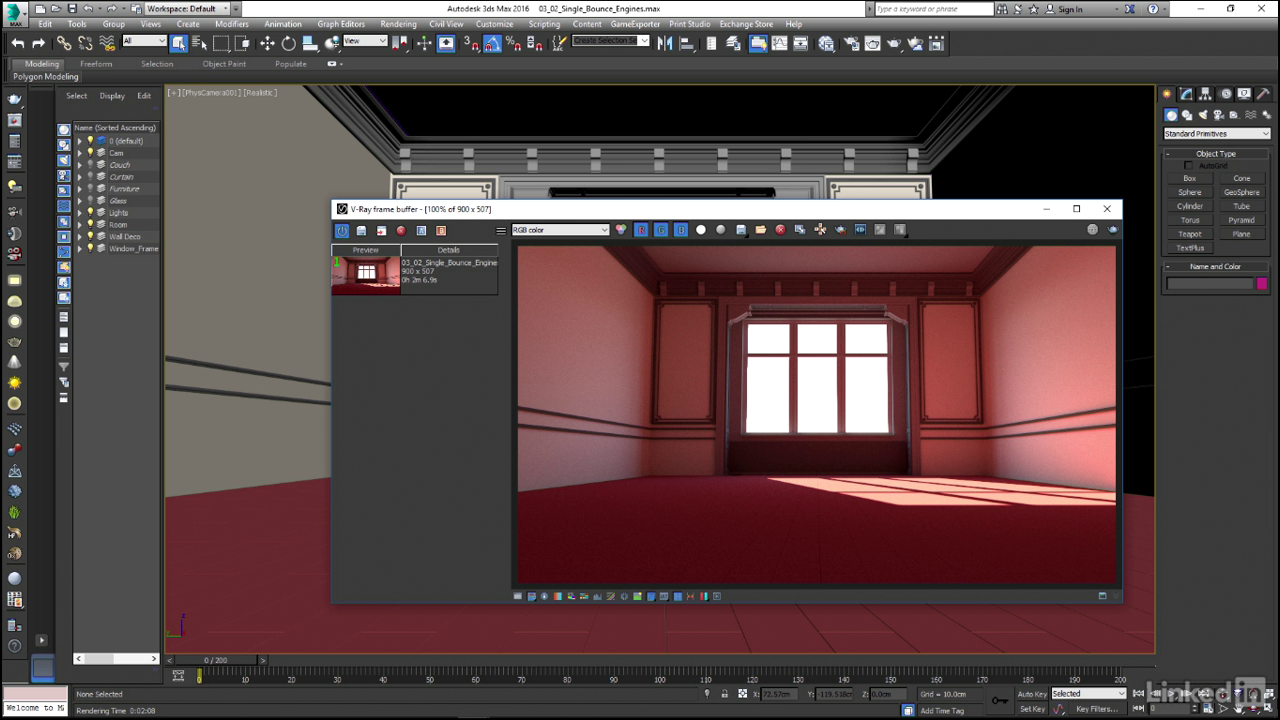Show Shapes category in Create panel

1187,115
